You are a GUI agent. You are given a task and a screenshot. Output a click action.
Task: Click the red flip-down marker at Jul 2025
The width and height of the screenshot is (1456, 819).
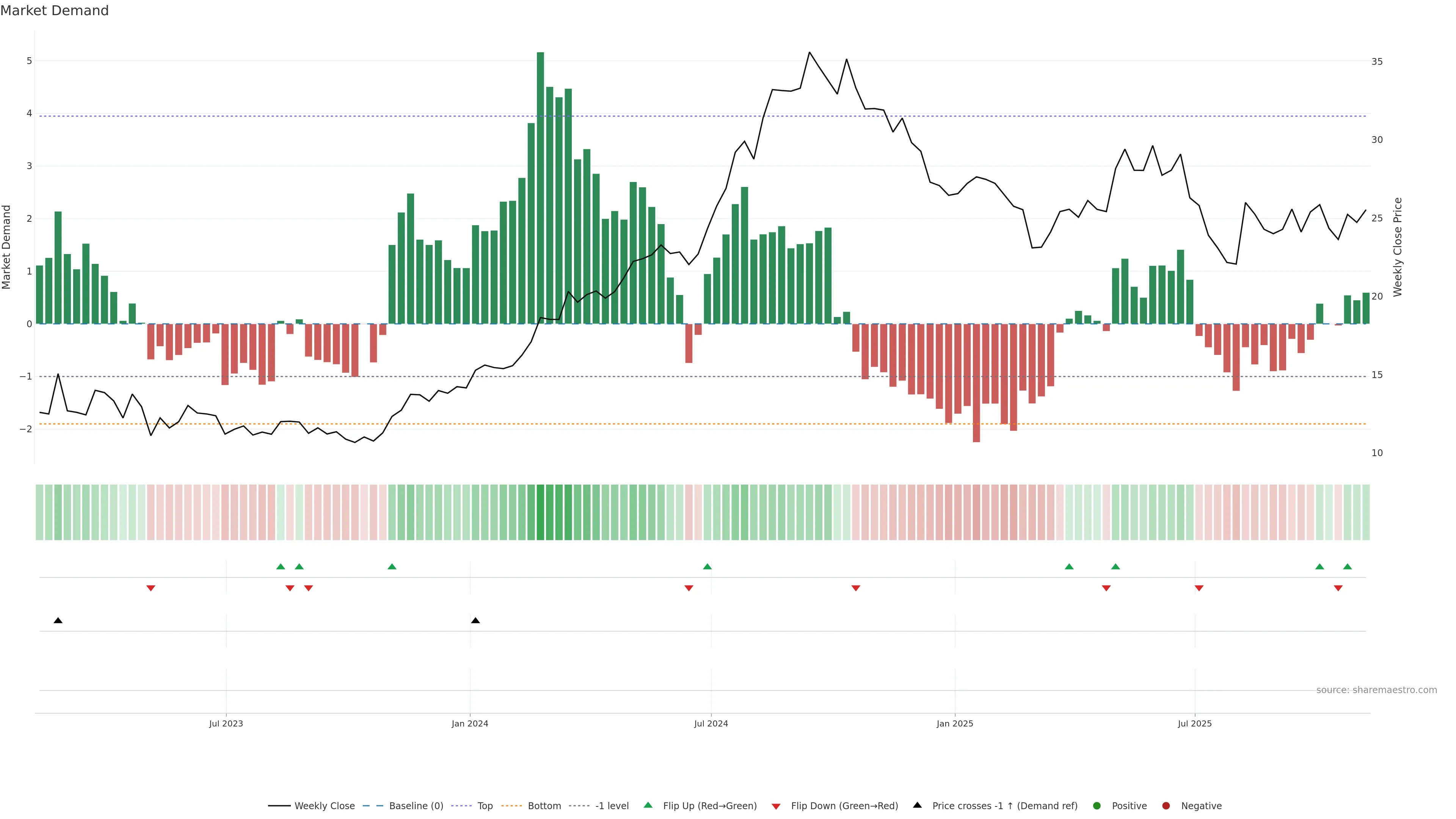(x=1199, y=588)
